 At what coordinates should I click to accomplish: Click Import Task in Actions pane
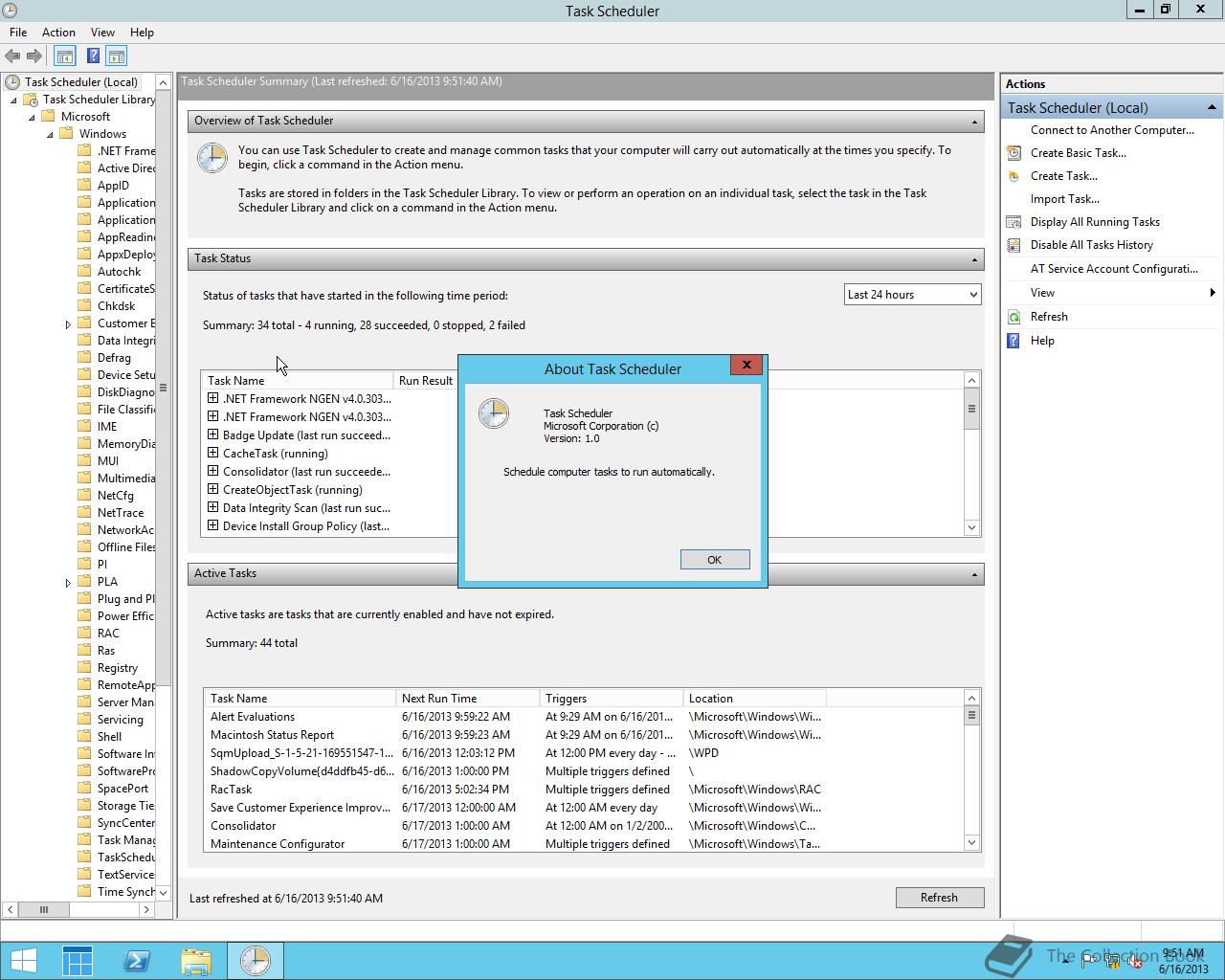point(1064,199)
